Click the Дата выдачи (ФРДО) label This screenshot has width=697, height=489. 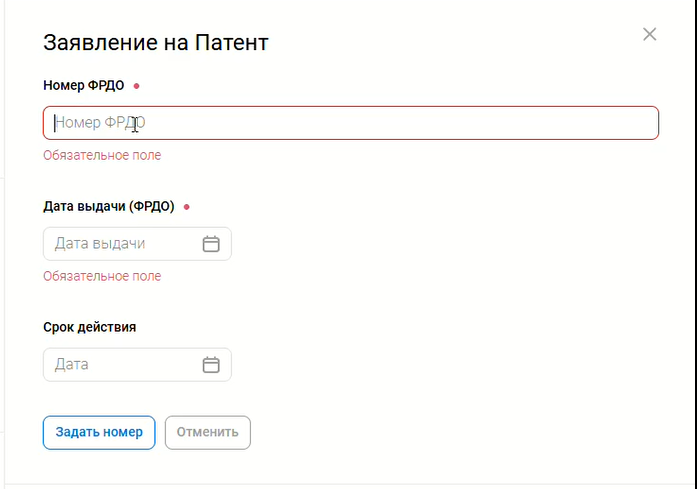(109, 207)
